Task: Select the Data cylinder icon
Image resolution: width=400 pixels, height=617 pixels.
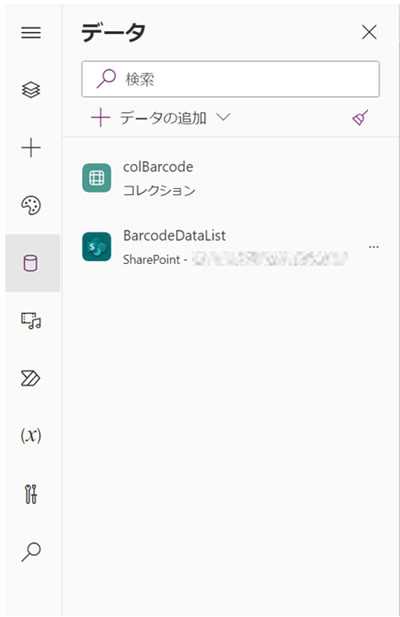Action: tap(31, 263)
